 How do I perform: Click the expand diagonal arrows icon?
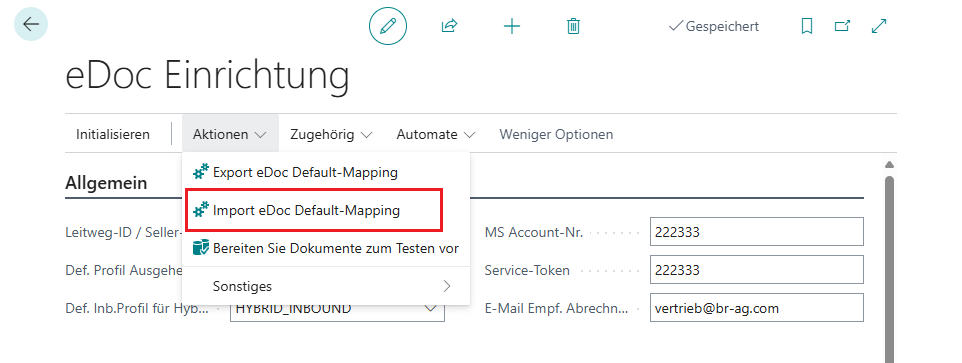tap(879, 26)
